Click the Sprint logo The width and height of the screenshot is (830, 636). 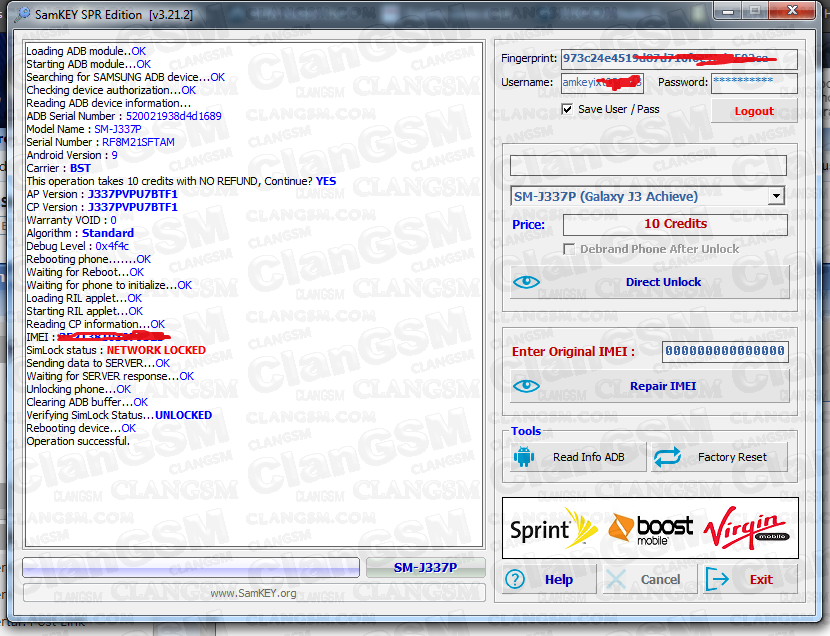[x=554, y=528]
